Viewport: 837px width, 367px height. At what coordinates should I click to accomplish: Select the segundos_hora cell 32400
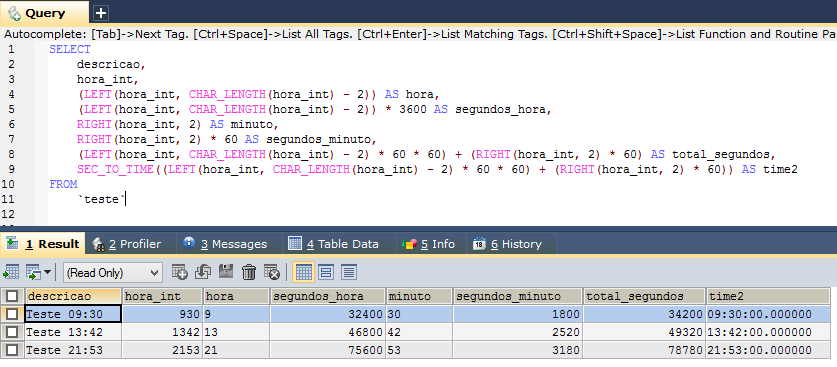[x=328, y=314]
